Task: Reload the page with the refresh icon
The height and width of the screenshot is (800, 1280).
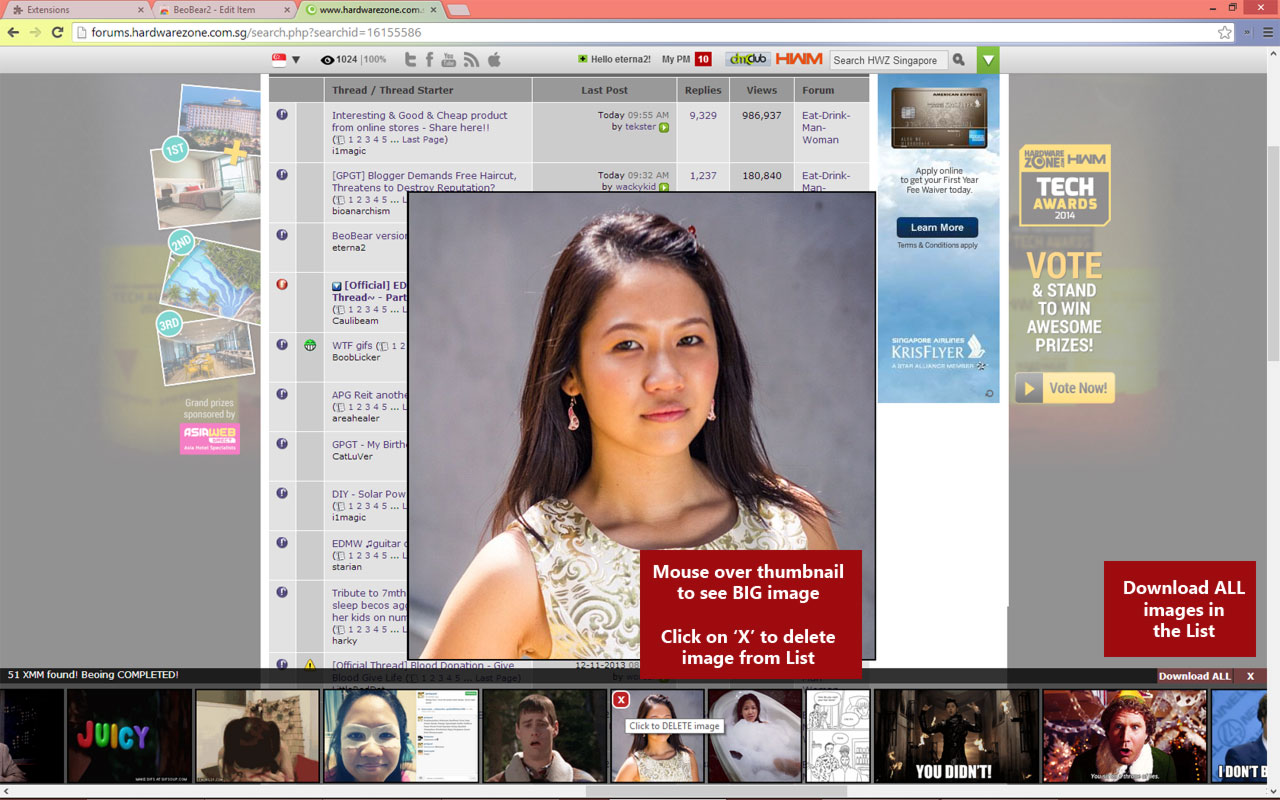Action: (57, 32)
